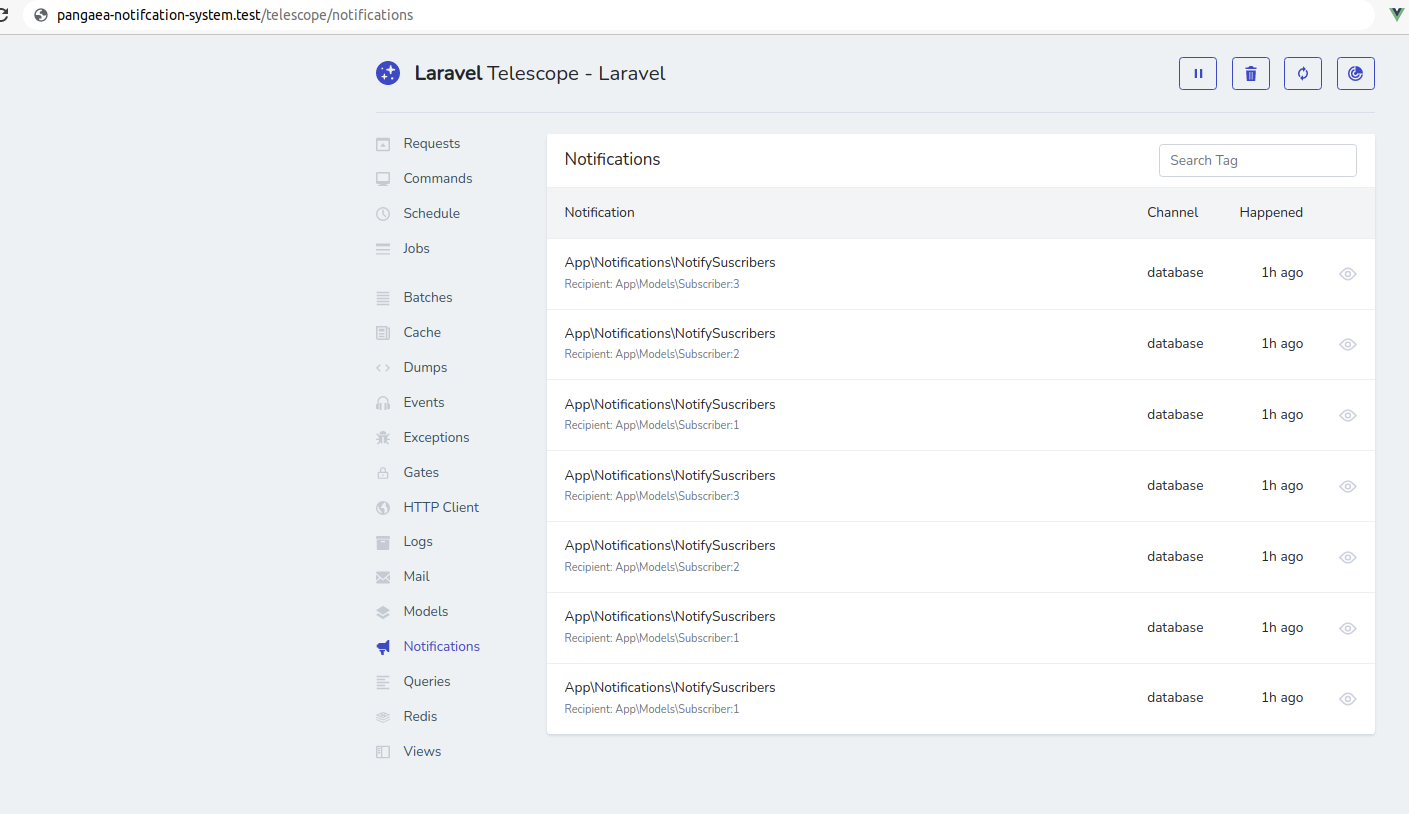
Task: Click the Laravel Telescope telescope logo
Action: (x=387, y=73)
